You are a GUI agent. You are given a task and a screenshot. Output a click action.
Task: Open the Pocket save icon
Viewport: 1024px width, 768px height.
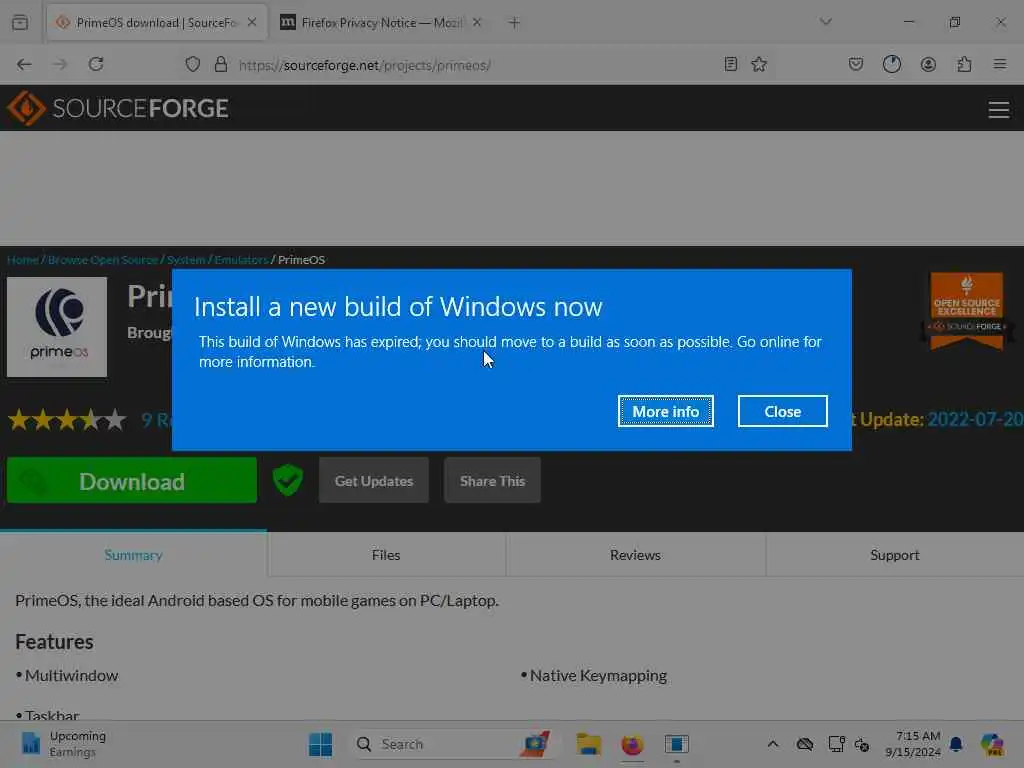[x=856, y=64]
